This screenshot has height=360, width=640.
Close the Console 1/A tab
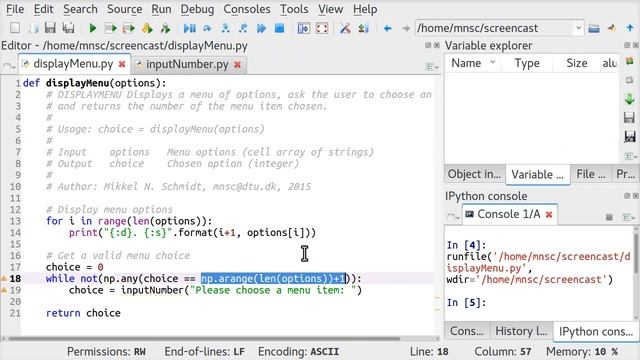549,214
